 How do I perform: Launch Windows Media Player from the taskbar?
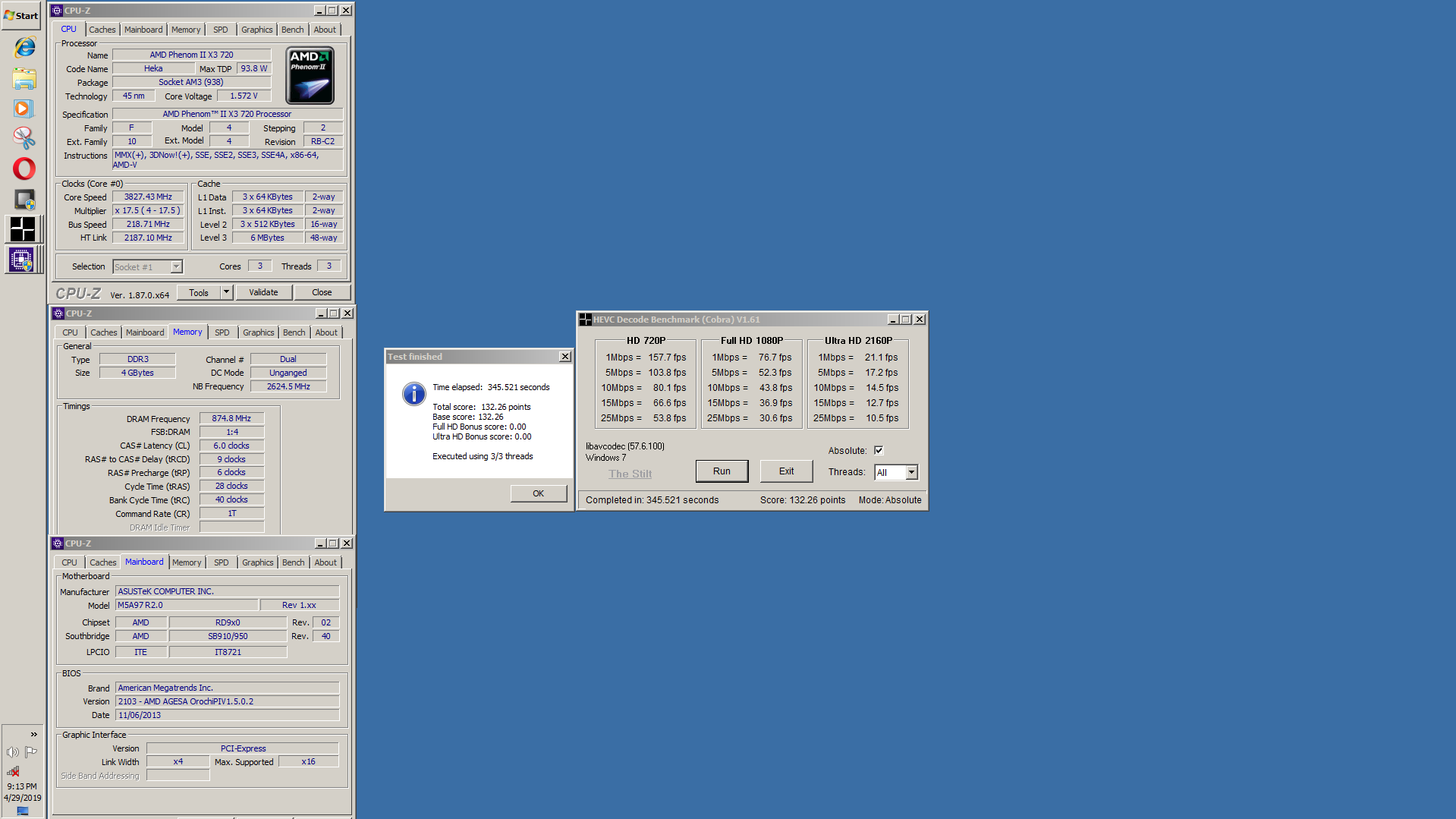[x=24, y=109]
